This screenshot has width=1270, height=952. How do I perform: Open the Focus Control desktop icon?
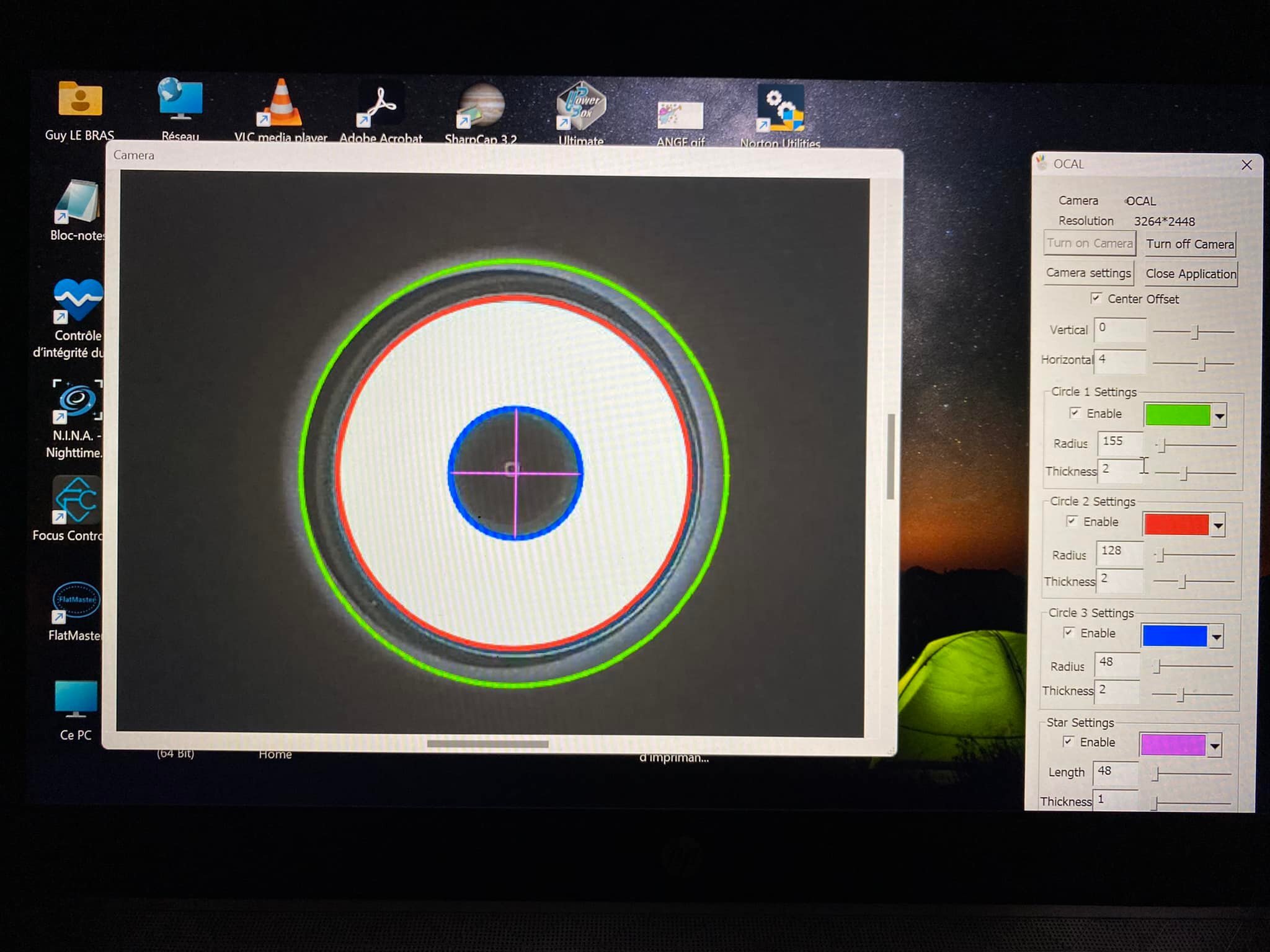point(76,501)
